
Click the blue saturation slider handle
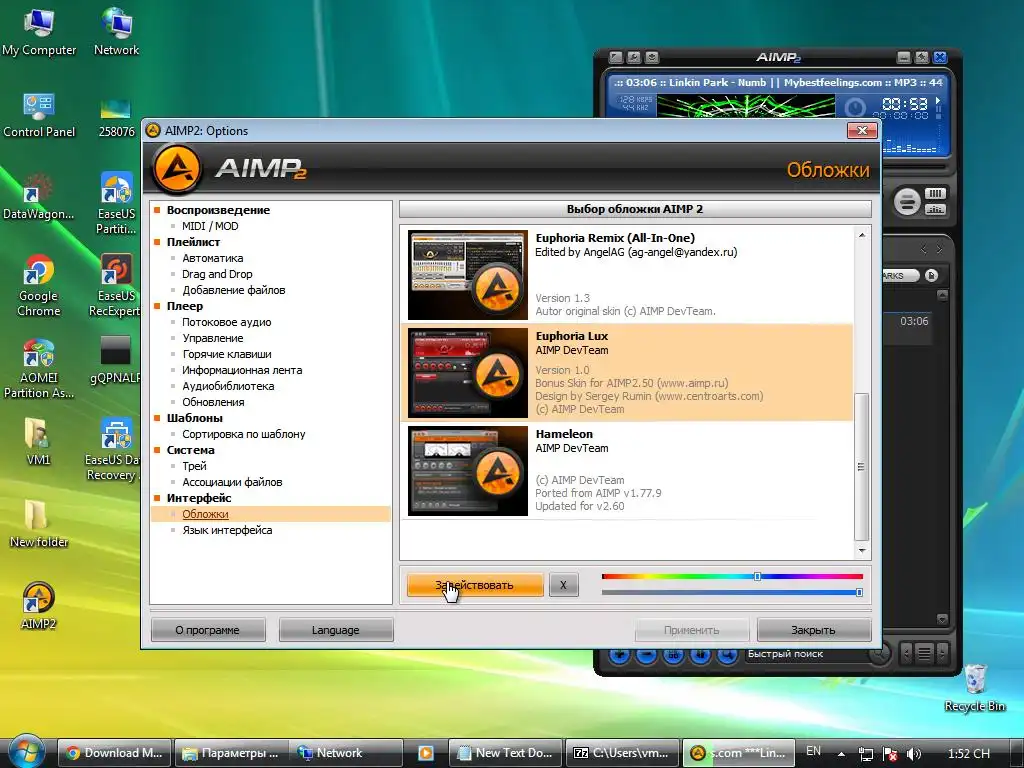pos(859,592)
